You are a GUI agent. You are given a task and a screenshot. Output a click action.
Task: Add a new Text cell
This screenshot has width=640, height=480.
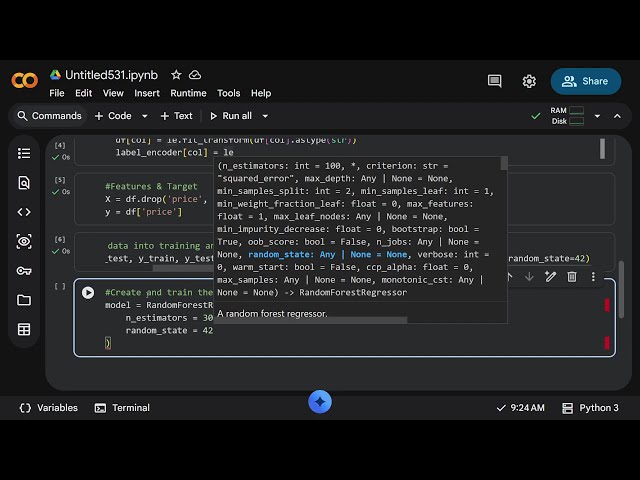click(176, 116)
